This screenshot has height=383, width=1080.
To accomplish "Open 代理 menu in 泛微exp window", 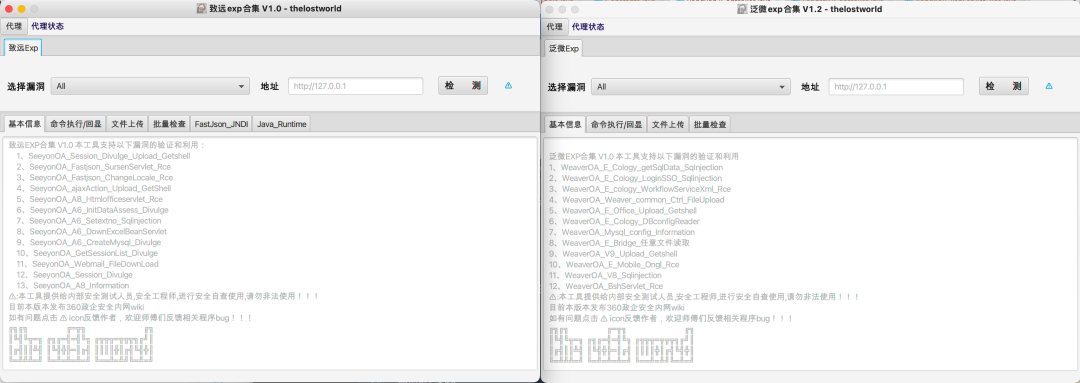I will [554, 27].
